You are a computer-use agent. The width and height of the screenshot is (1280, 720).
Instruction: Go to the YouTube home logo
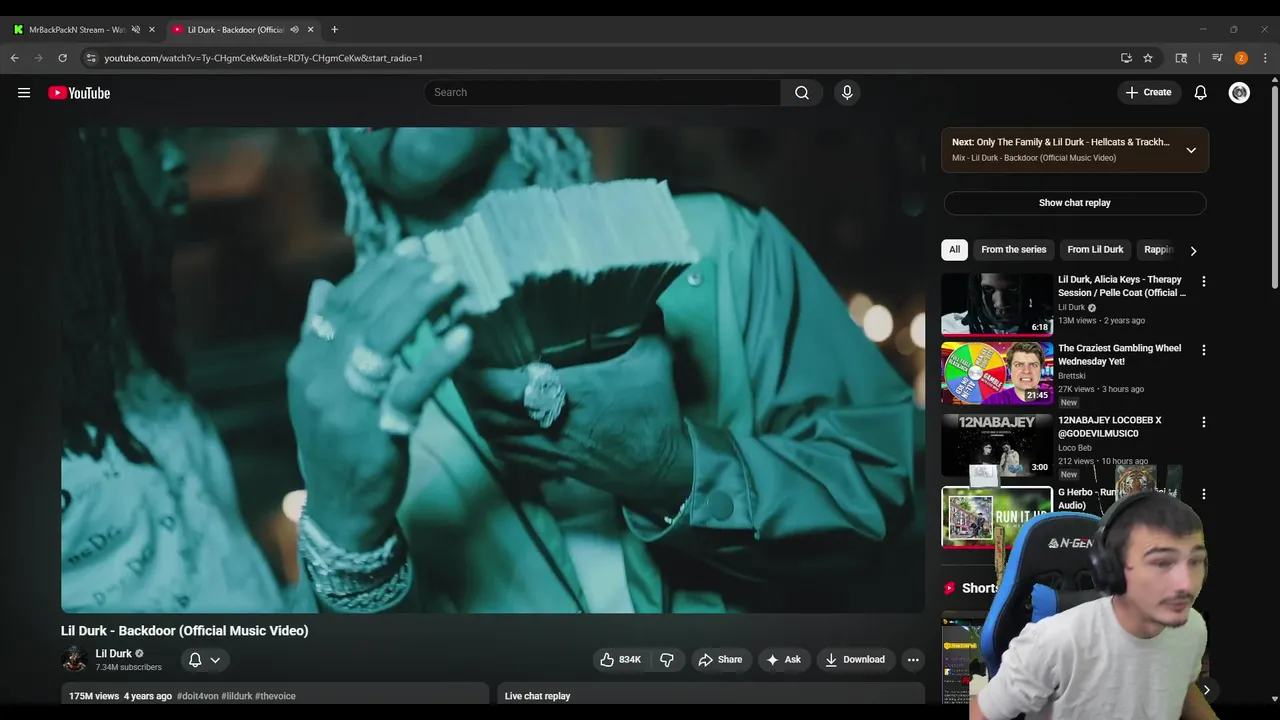tap(79, 93)
